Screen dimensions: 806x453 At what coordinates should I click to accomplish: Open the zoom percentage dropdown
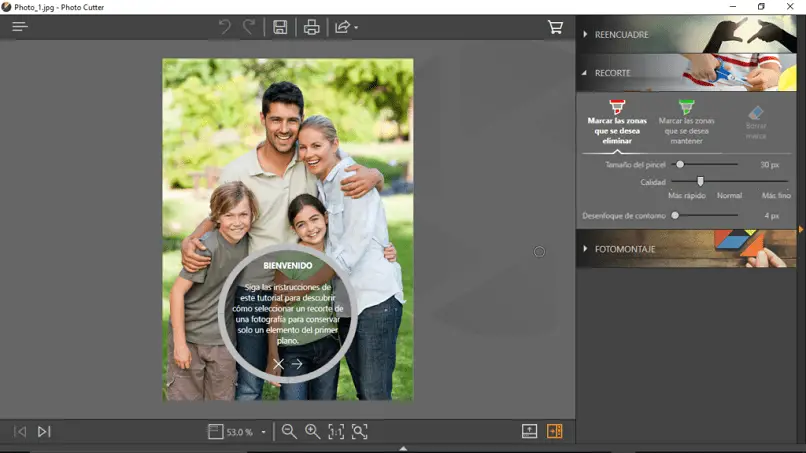[264, 432]
